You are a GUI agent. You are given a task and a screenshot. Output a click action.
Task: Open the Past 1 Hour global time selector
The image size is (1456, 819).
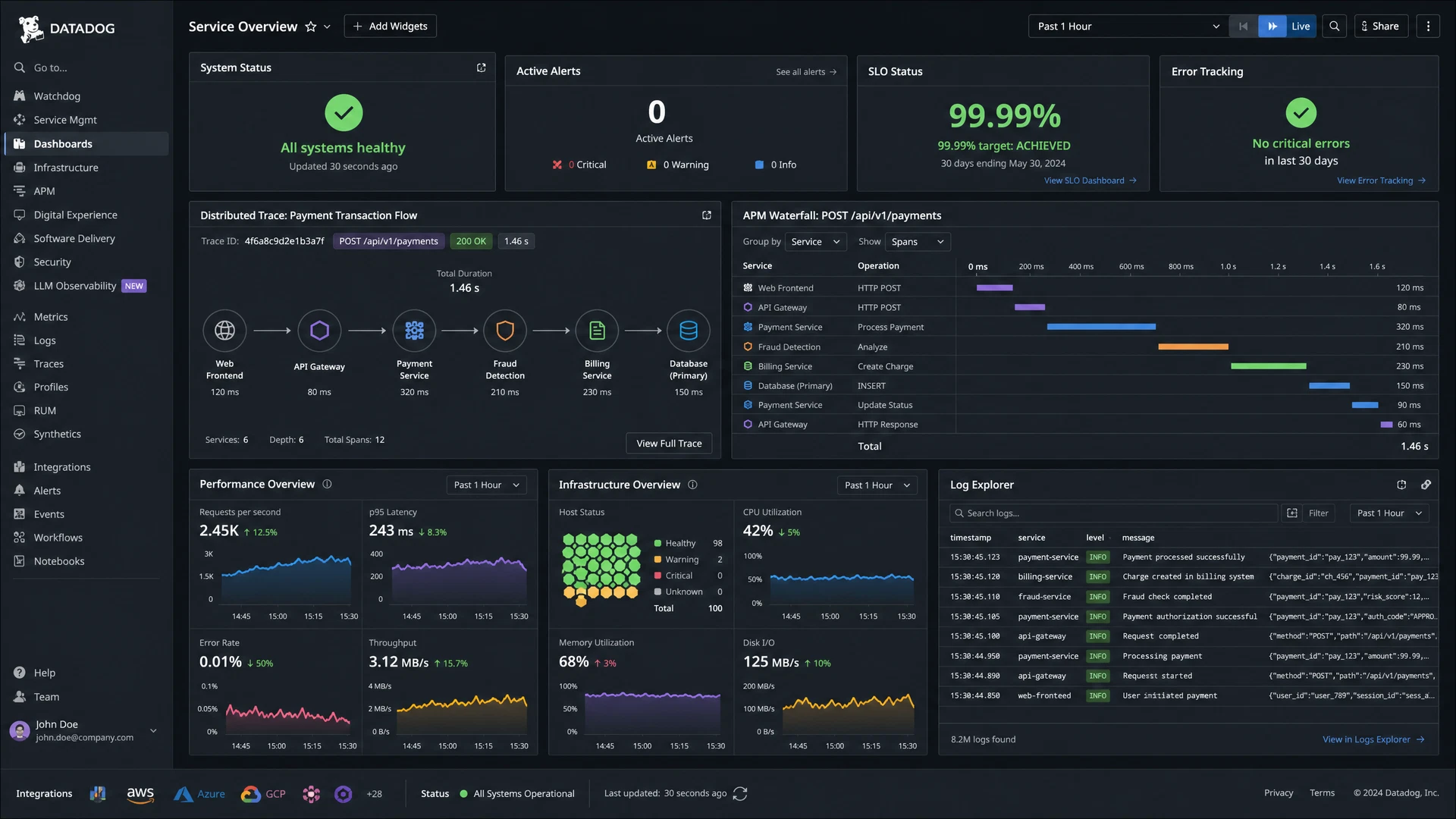click(x=1128, y=27)
